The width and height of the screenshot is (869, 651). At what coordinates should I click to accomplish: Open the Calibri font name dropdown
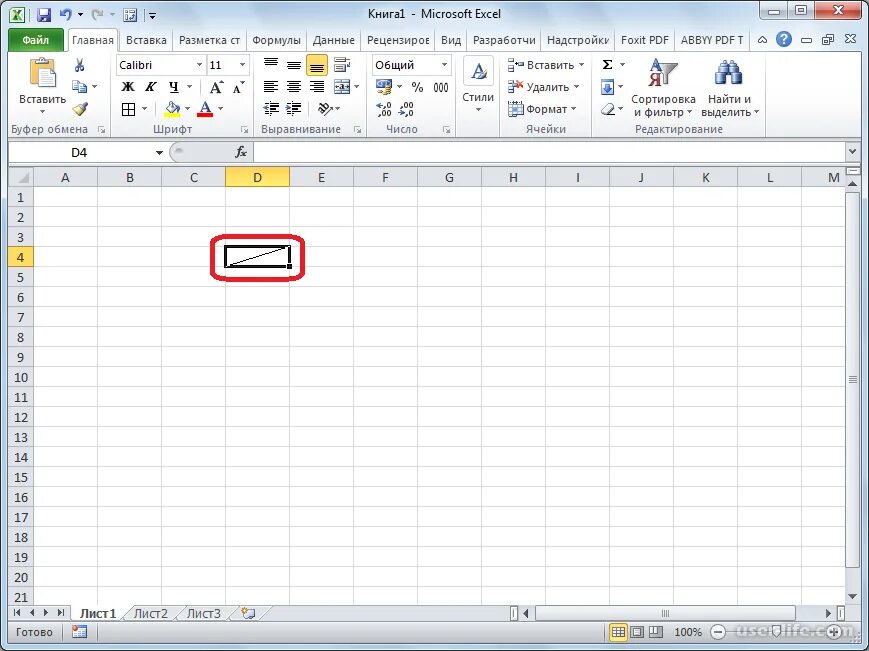(199, 65)
